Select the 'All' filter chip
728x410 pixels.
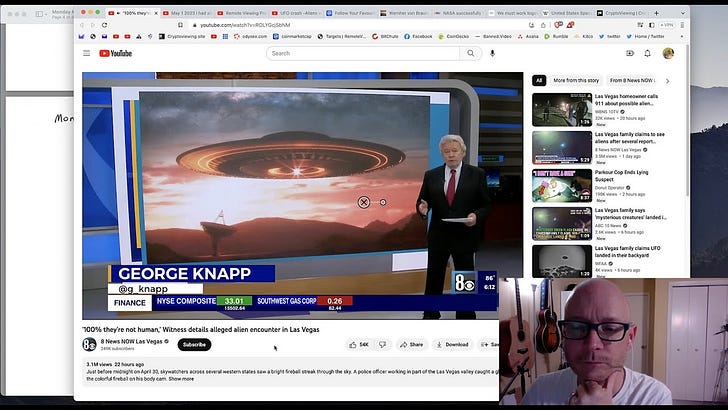(539, 80)
